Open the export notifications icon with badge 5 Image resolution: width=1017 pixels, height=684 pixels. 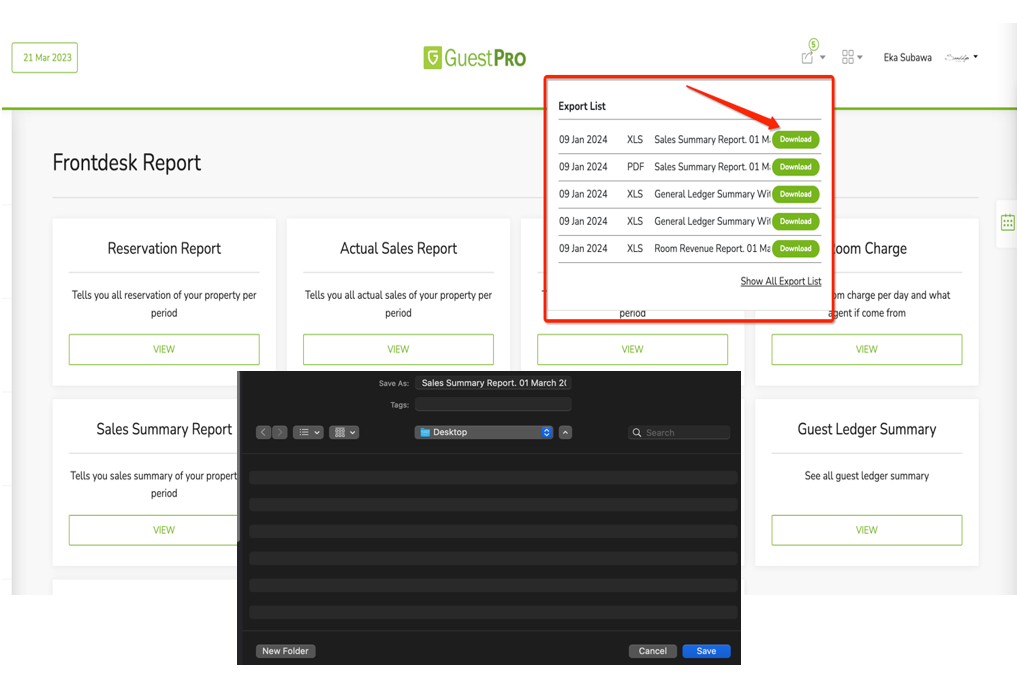coord(808,55)
